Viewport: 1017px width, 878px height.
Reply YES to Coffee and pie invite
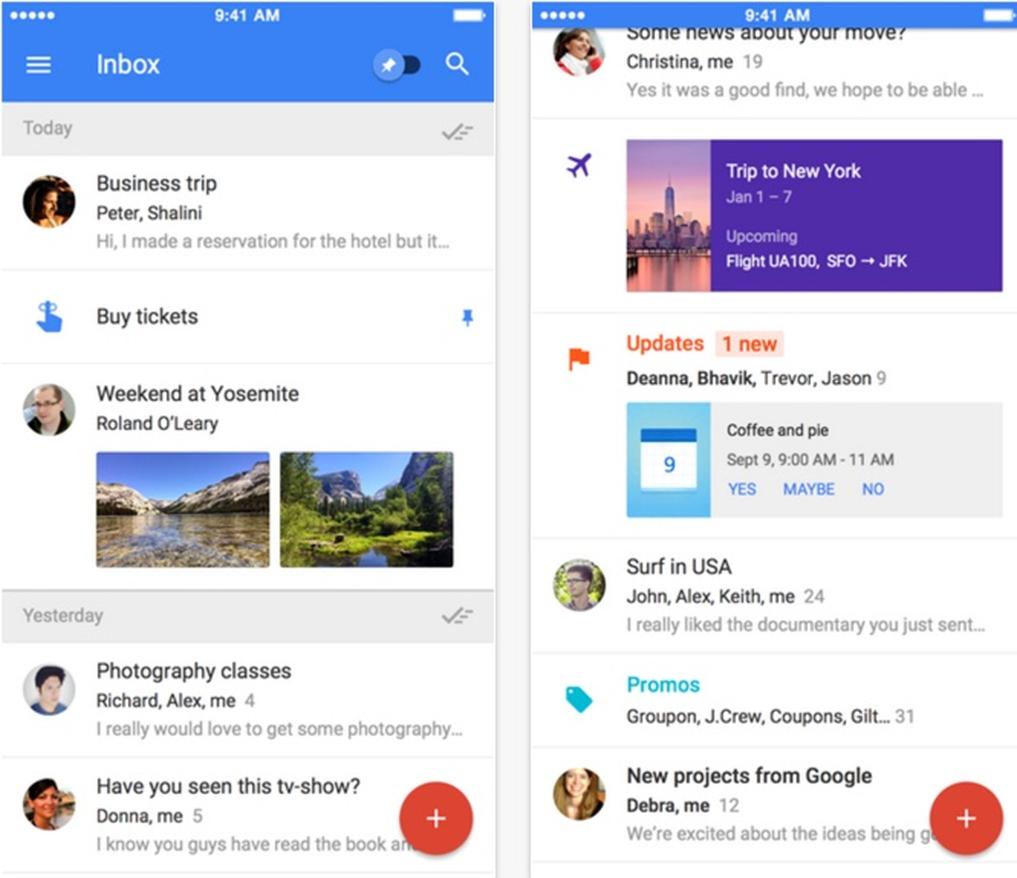click(742, 489)
